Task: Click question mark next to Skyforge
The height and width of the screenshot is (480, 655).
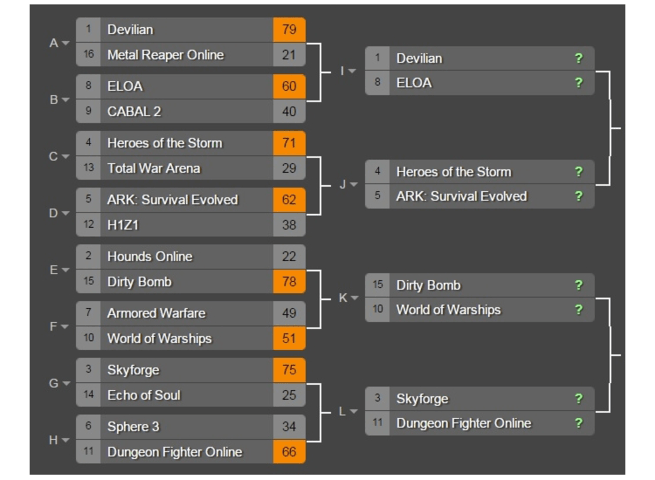Action: (x=579, y=399)
